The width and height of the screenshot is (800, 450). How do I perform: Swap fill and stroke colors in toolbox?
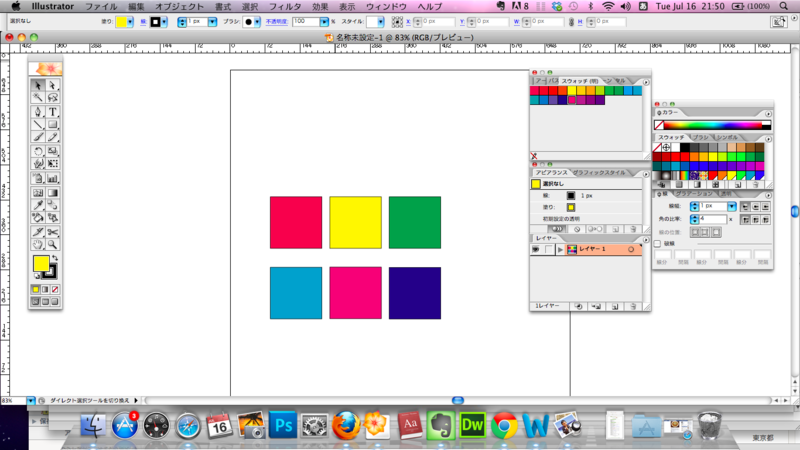click(x=55, y=258)
